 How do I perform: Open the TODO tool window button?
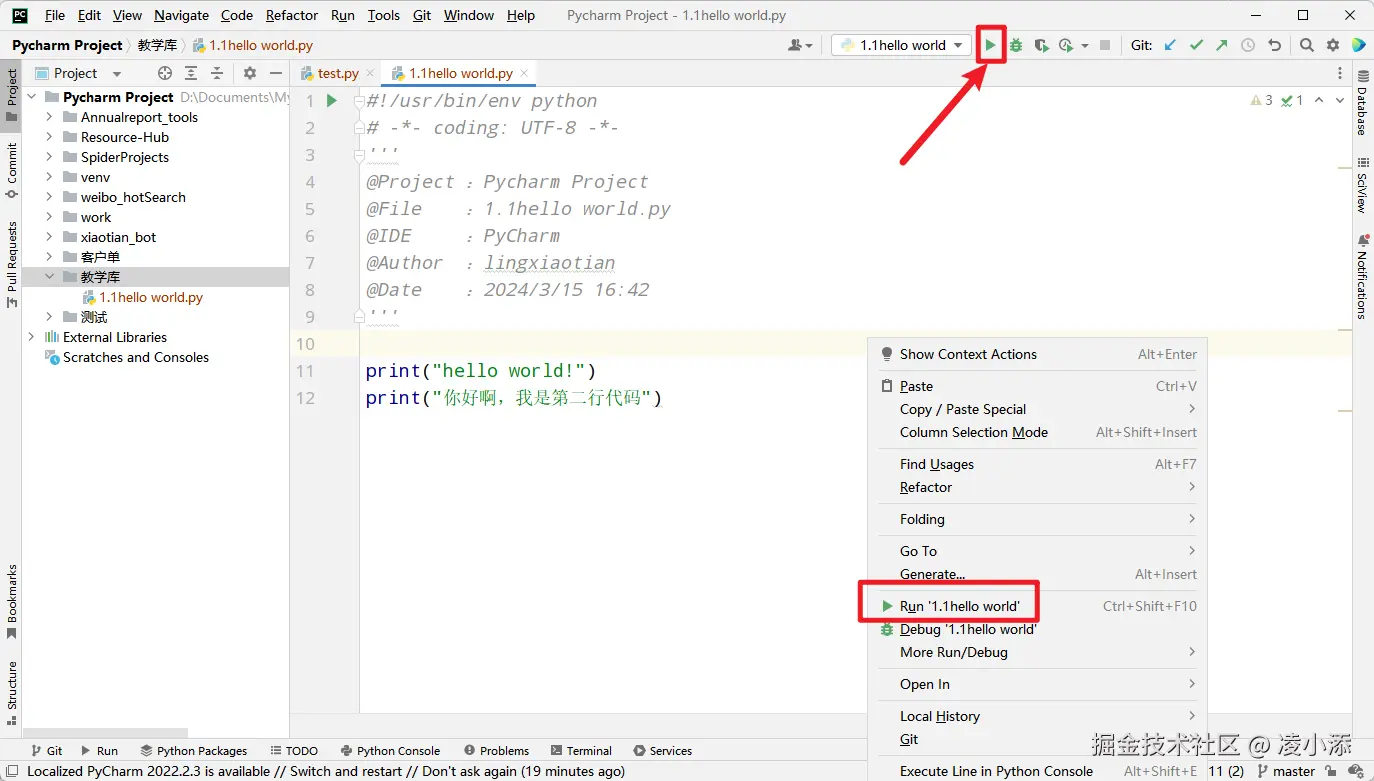294,751
